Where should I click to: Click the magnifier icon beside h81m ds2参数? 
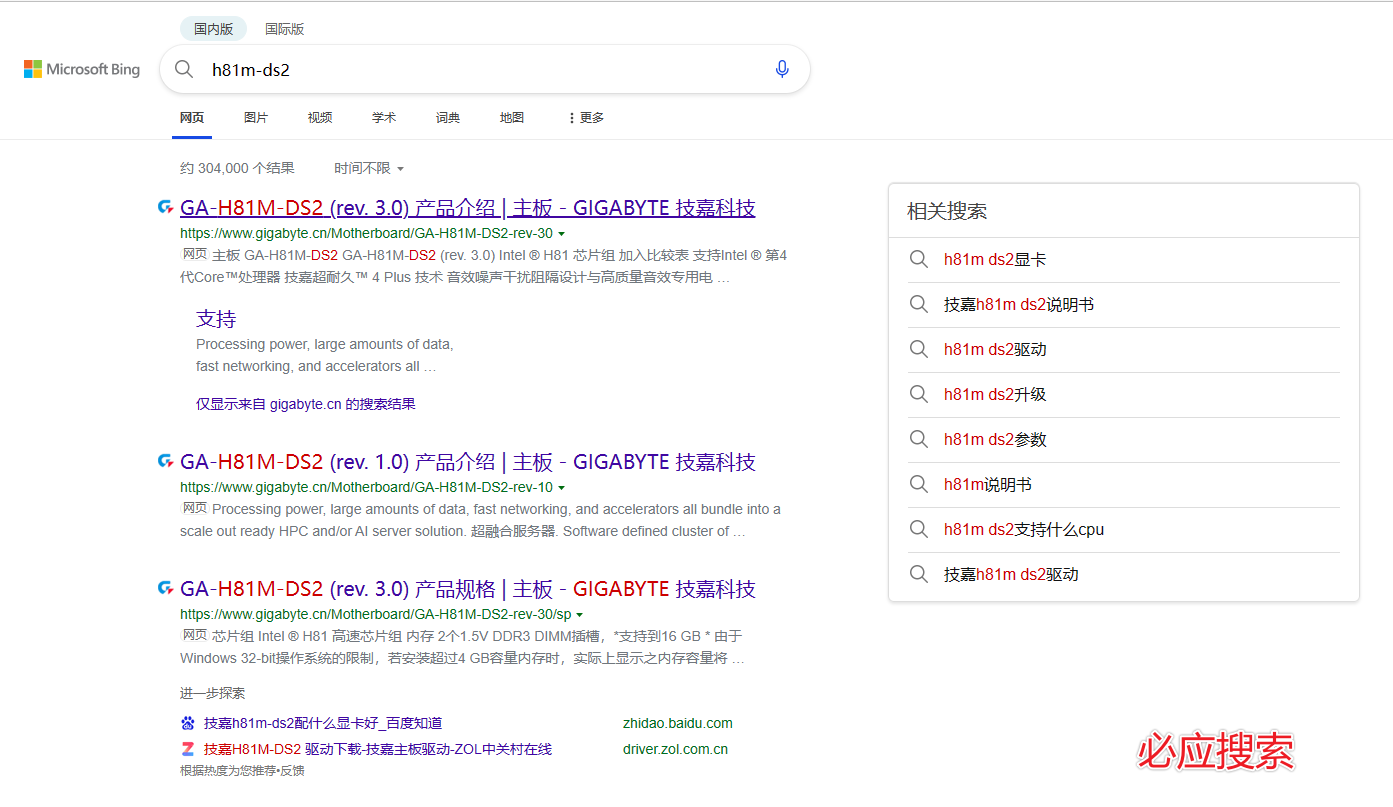coord(919,440)
